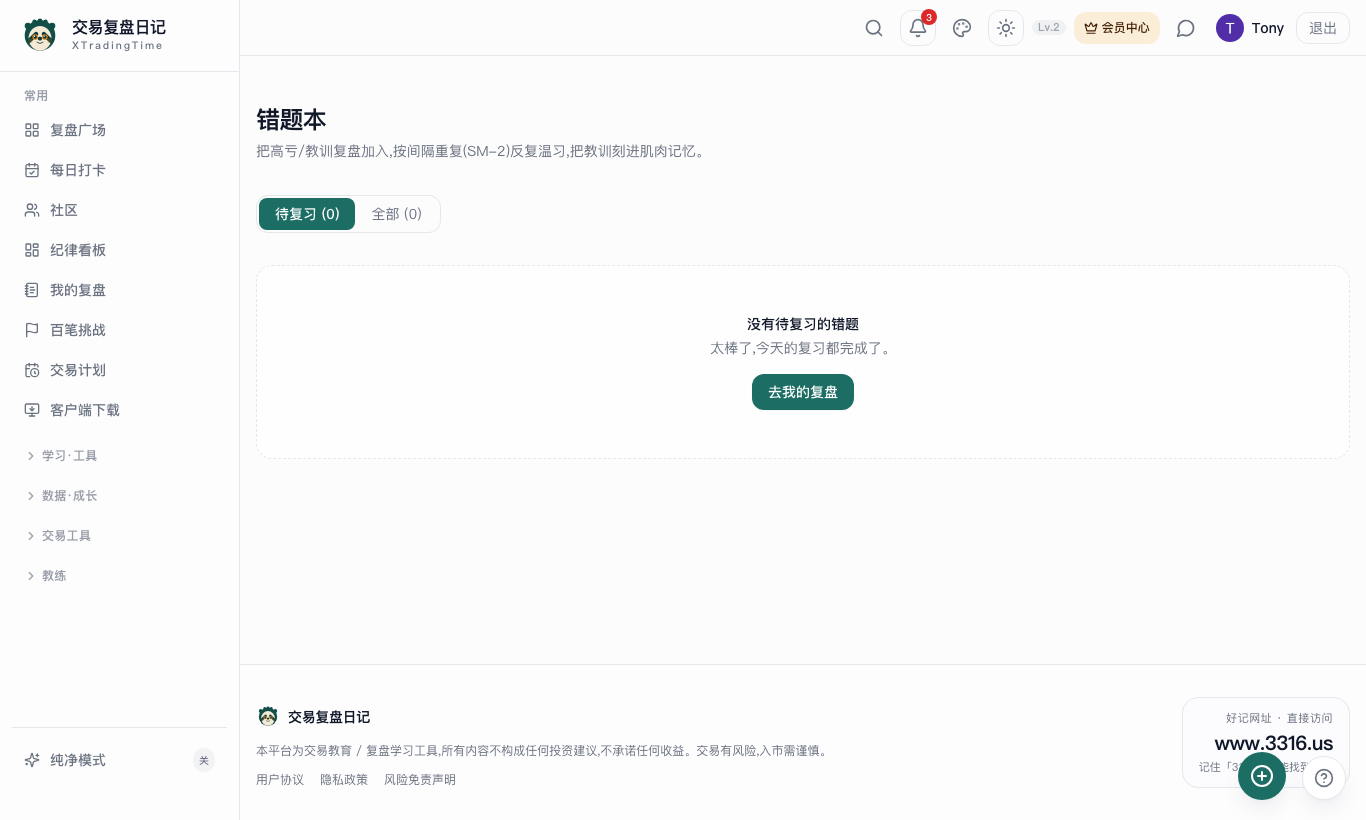Click the 交易计划 calendar-clock icon
This screenshot has height=820, width=1366.
[x=32, y=370]
